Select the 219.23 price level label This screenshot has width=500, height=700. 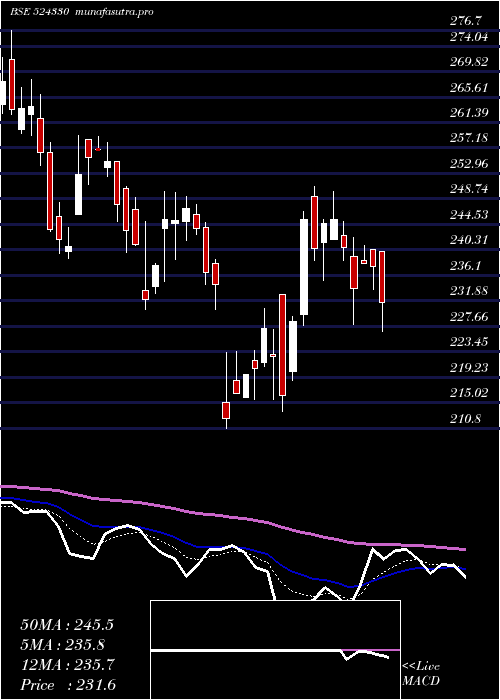pos(468,367)
